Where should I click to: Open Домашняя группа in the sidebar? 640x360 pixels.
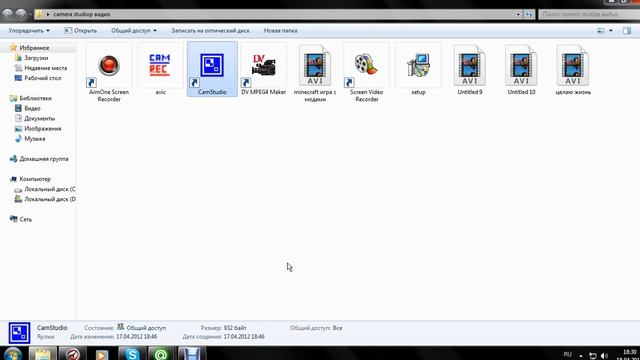tap(44, 159)
